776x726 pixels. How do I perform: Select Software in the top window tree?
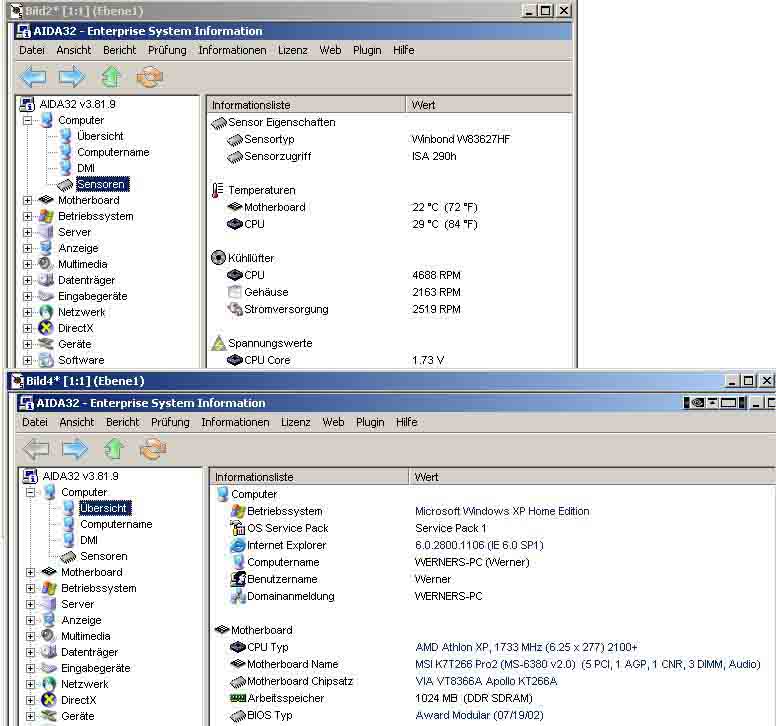coord(81,360)
